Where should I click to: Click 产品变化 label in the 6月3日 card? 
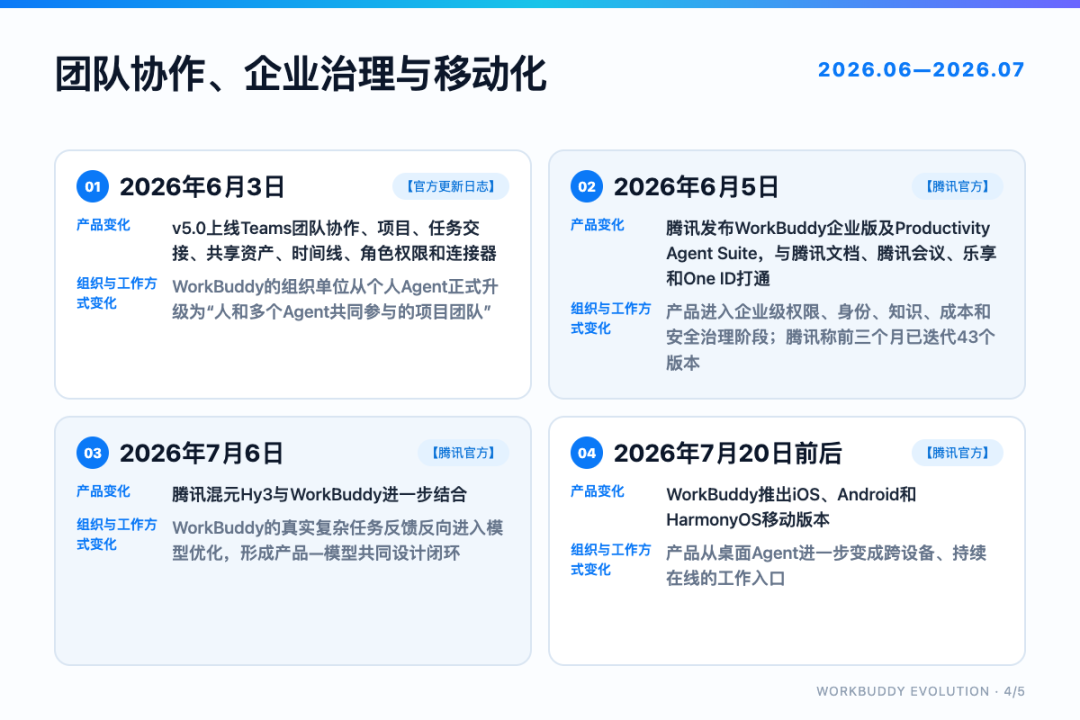coord(103,225)
